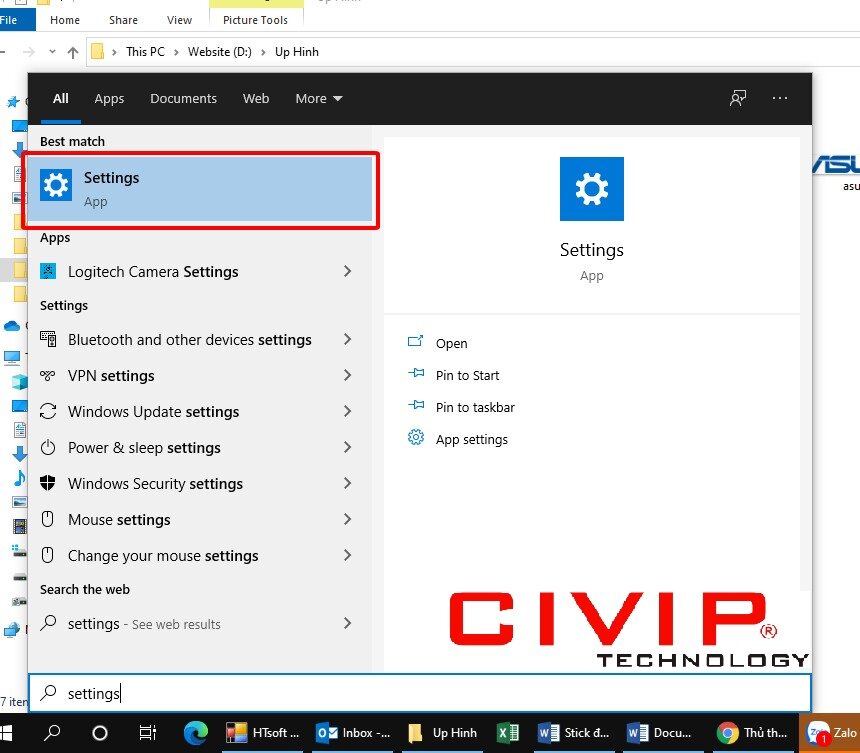This screenshot has height=753, width=860.
Task: Expand settings web results arrow
Action: [347, 623]
